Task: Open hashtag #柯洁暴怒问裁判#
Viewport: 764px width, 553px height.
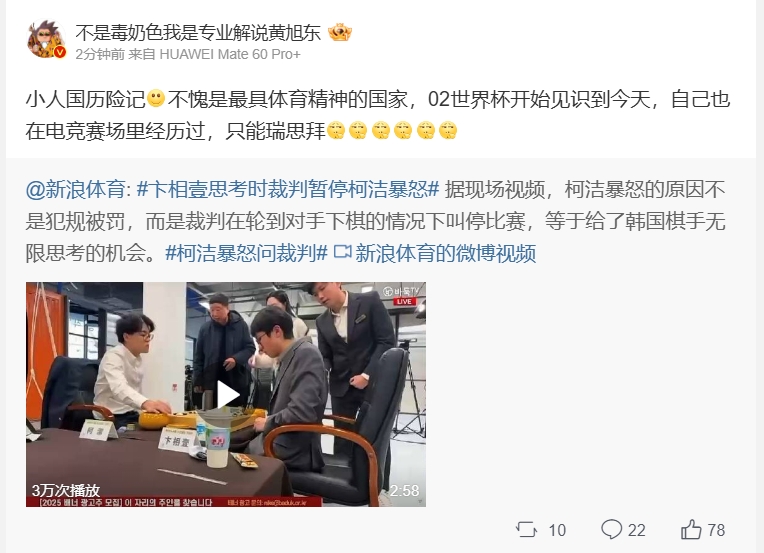Action: click(x=246, y=253)
